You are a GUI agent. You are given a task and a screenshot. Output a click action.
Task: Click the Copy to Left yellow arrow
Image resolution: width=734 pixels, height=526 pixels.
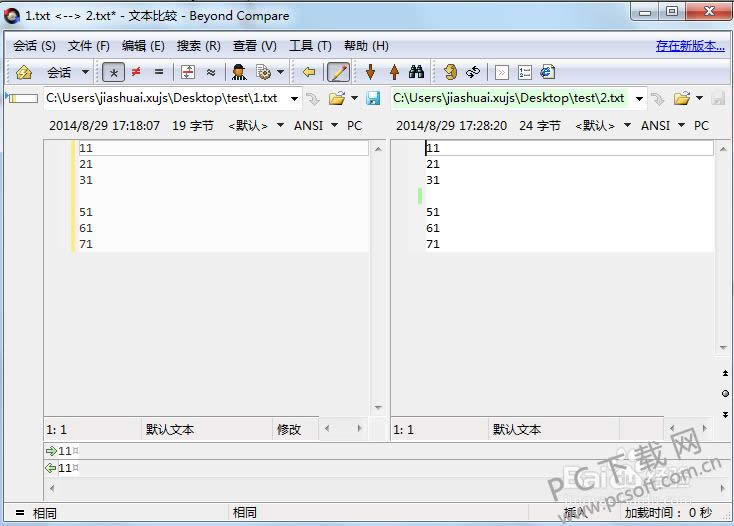coord(309,72)
